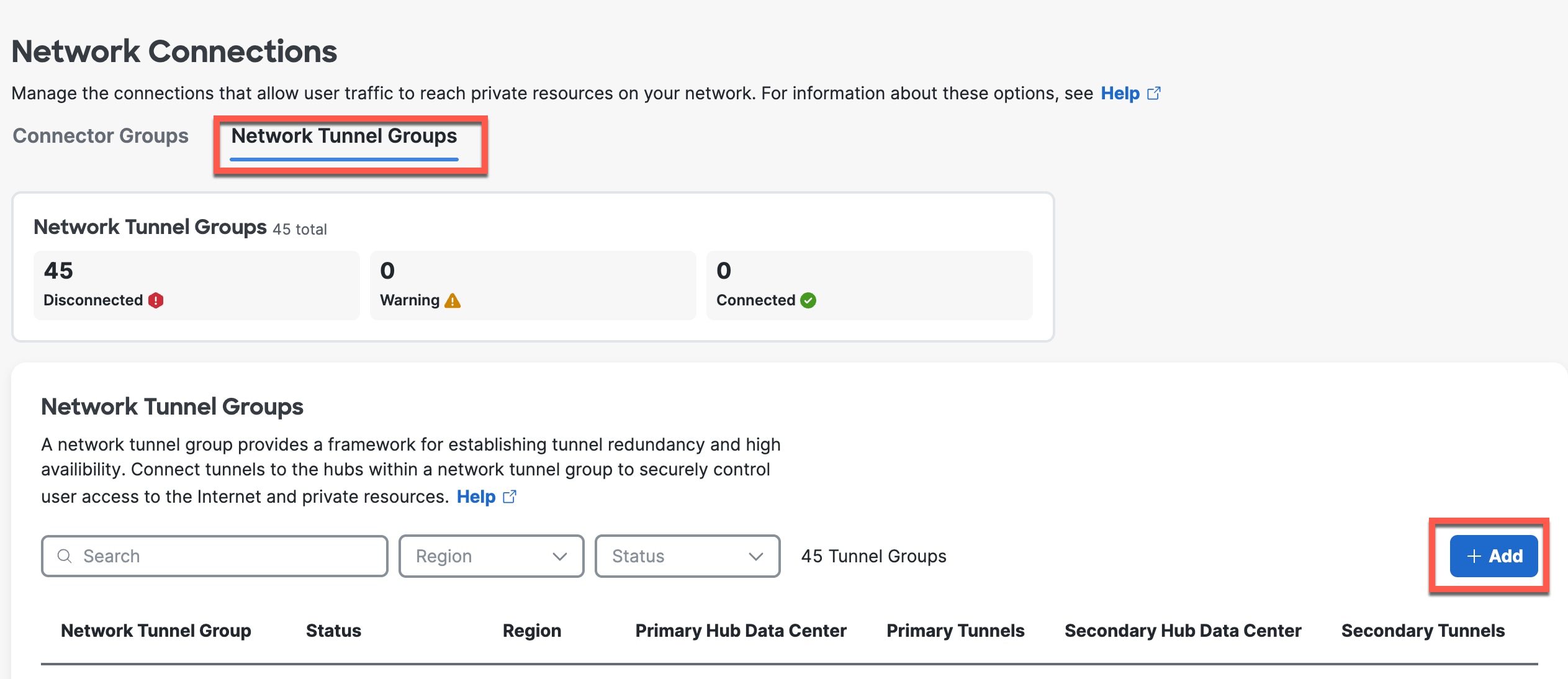Click the Add button to create a tunnel group

1494,556
